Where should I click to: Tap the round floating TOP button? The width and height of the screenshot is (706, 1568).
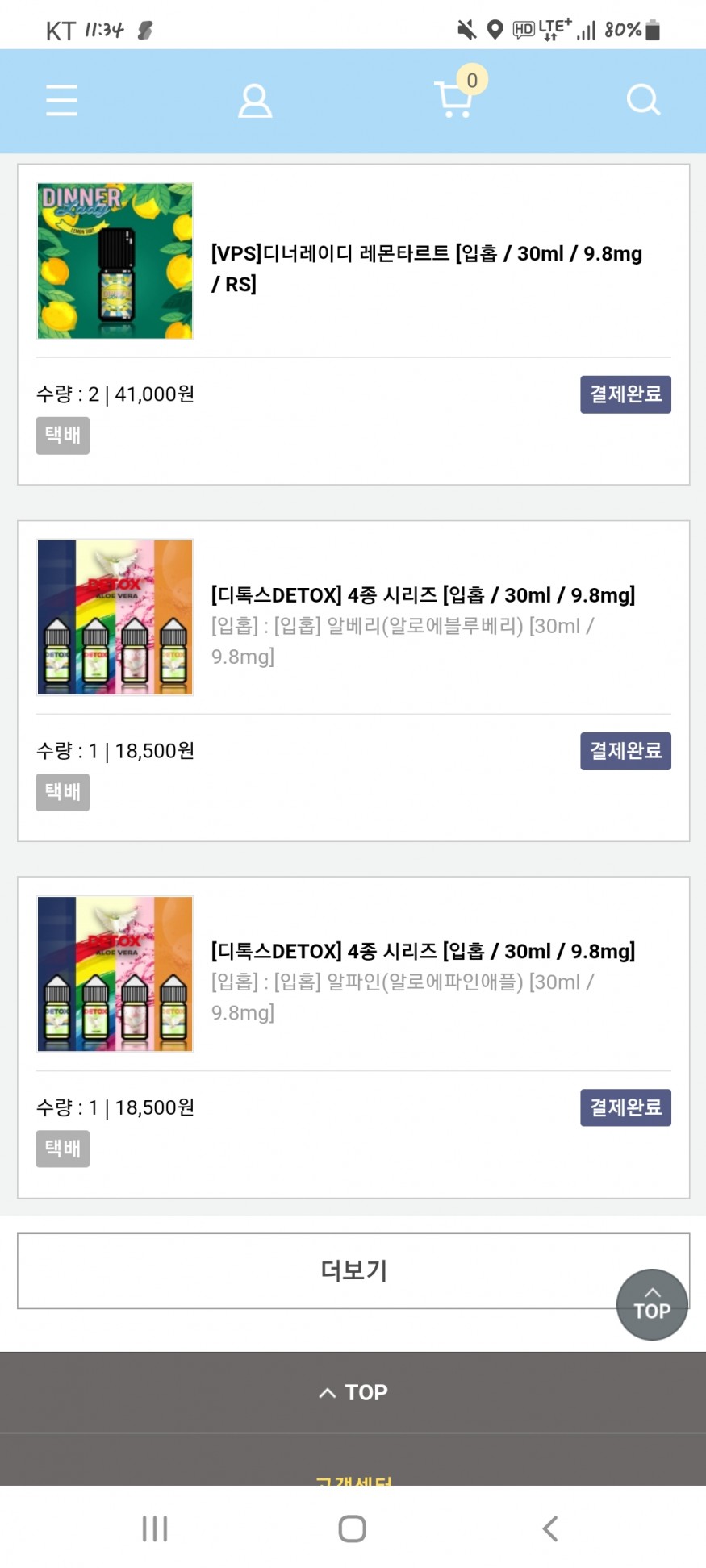click(x=652, y=1304)
